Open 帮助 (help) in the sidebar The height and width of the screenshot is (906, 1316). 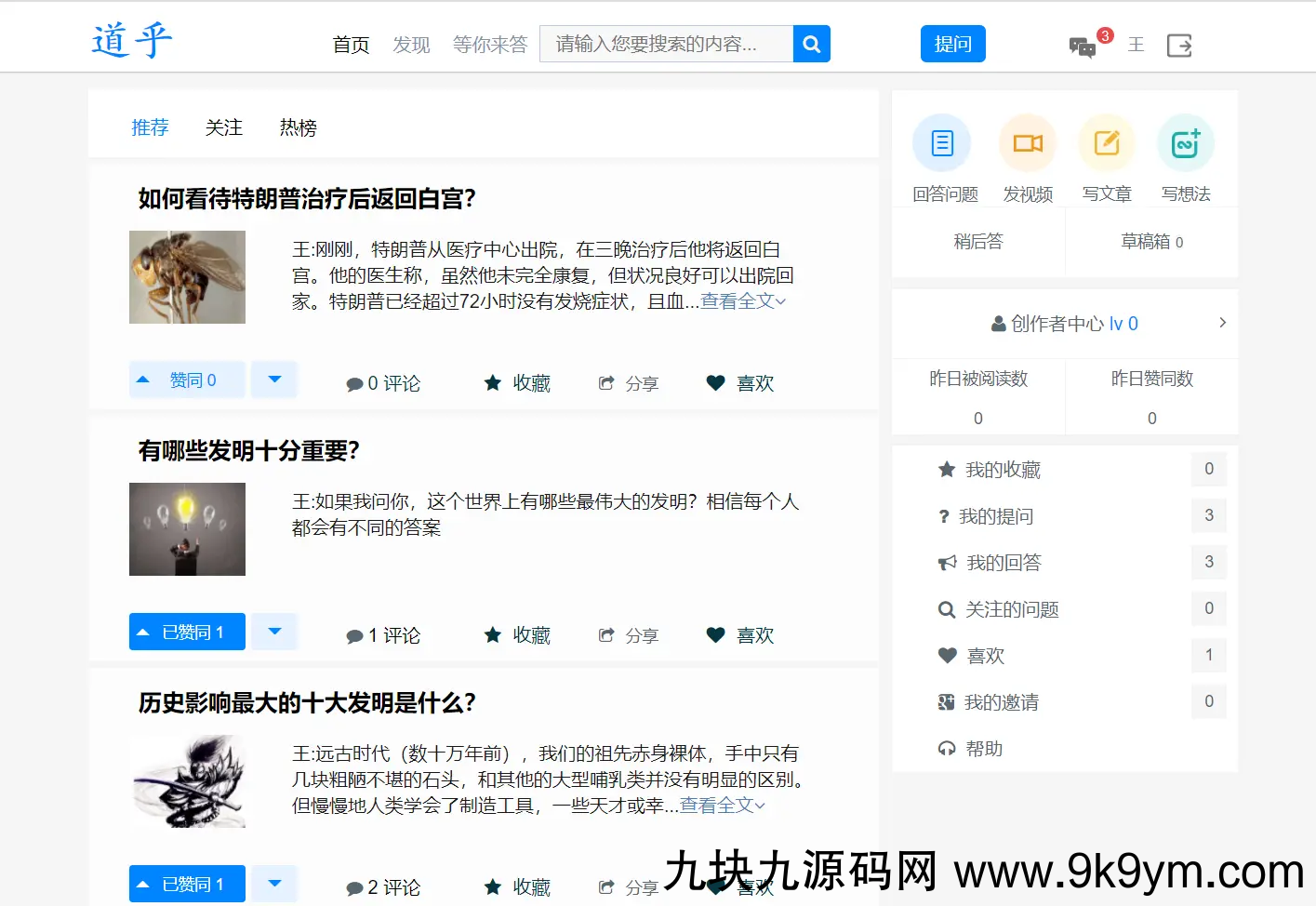[x=984, y=748]
